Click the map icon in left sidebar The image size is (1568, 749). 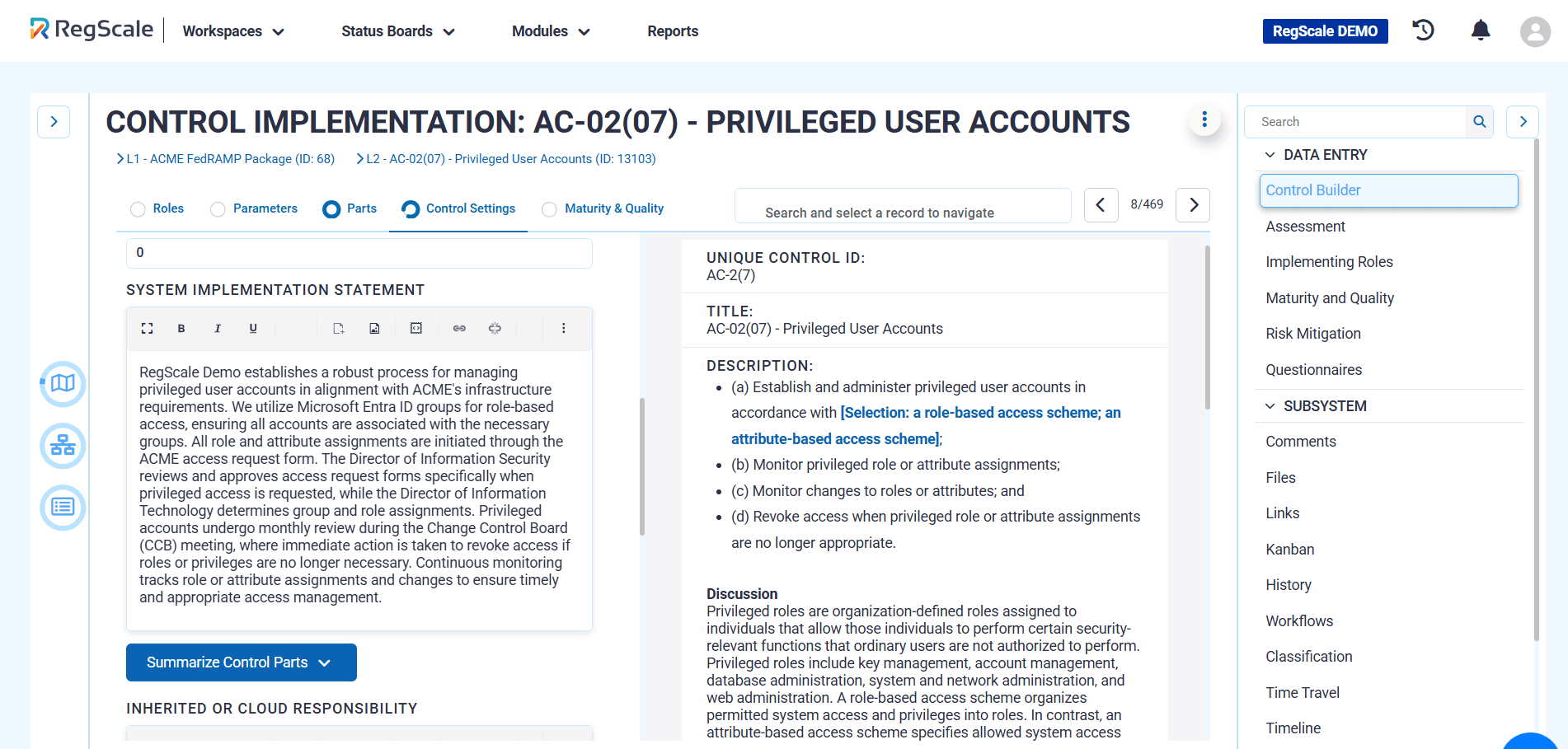(63, 384)
